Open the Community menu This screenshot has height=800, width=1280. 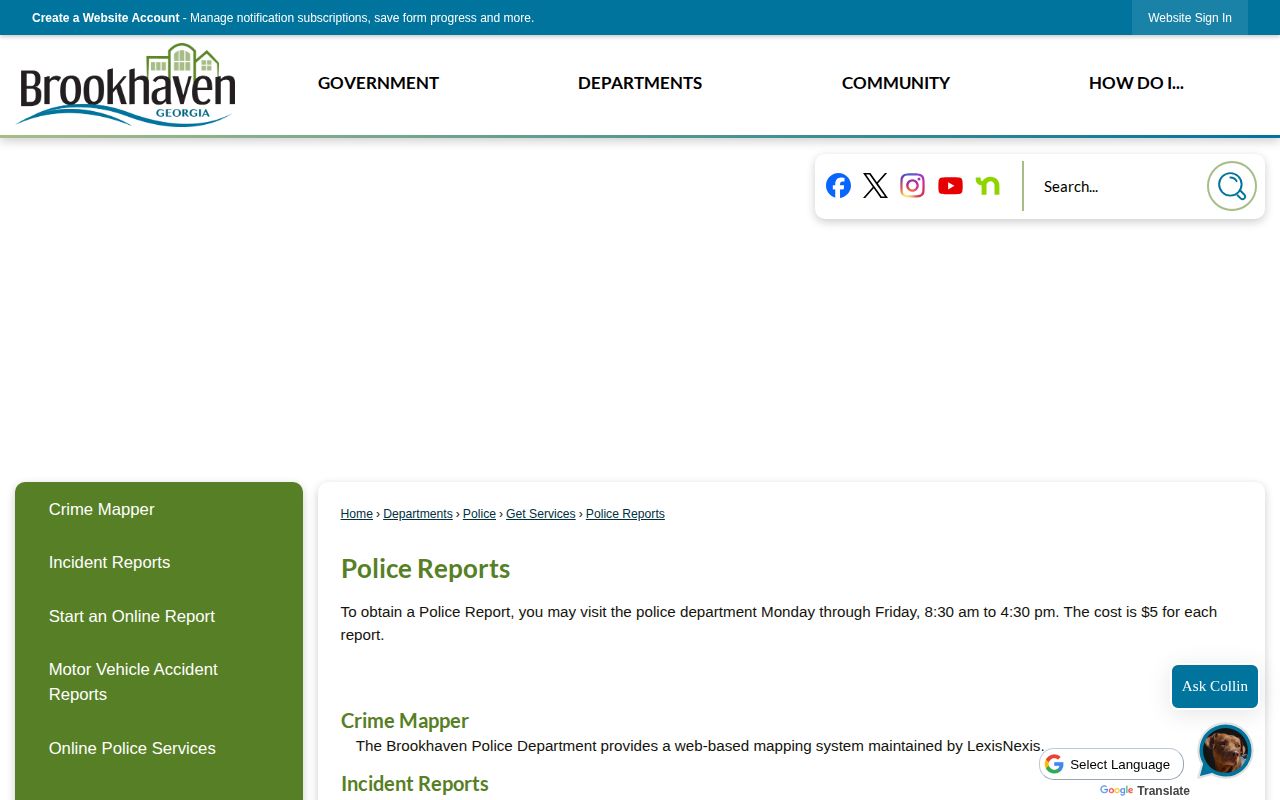[x=896, y=83]
